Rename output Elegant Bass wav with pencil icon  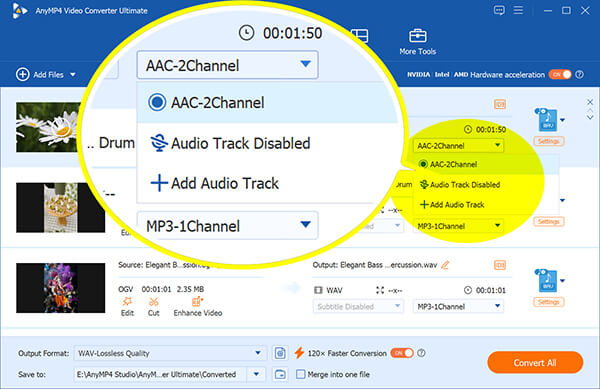coord(445,265)
